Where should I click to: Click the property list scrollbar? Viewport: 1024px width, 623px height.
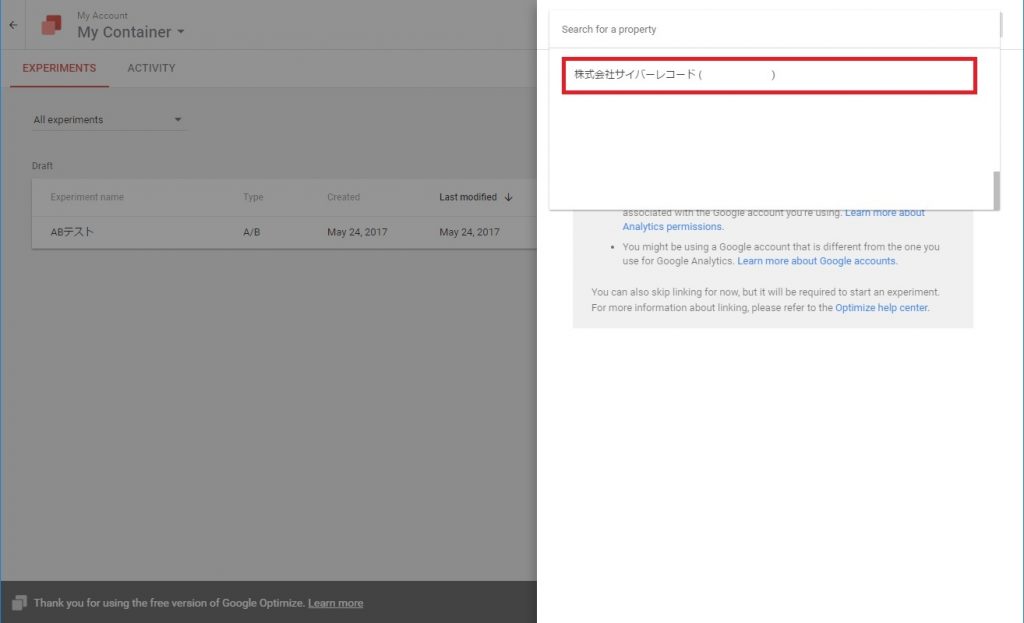[x=997, y=190]
